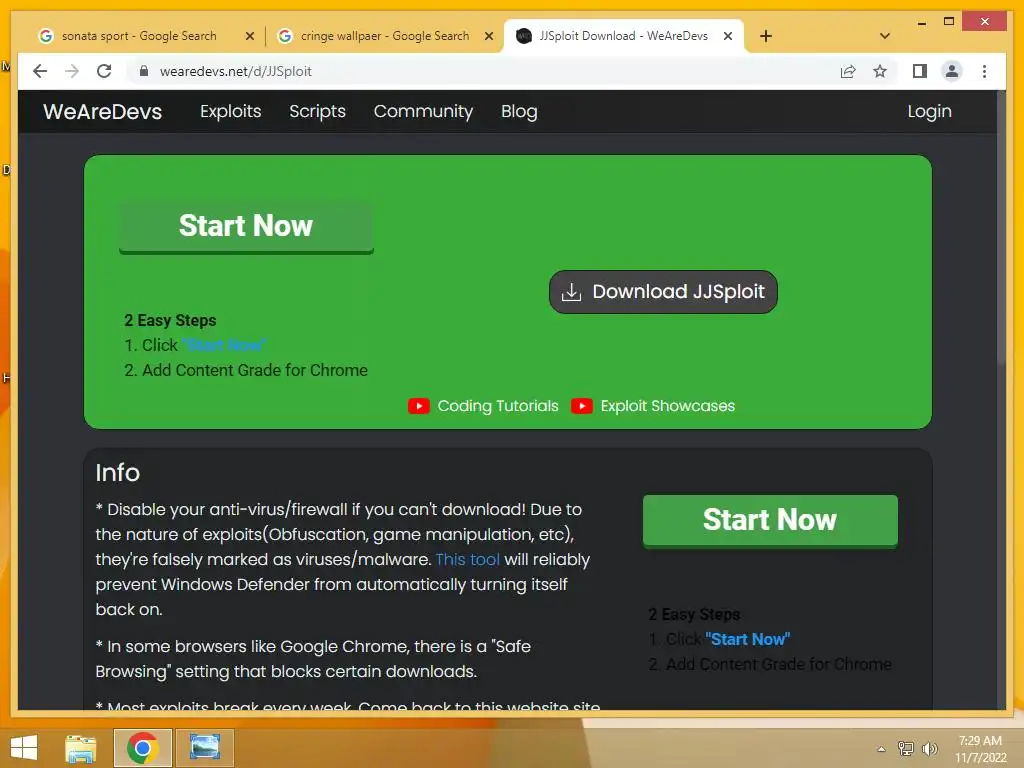Expand the tab search chevron

[x=885, y=36]
